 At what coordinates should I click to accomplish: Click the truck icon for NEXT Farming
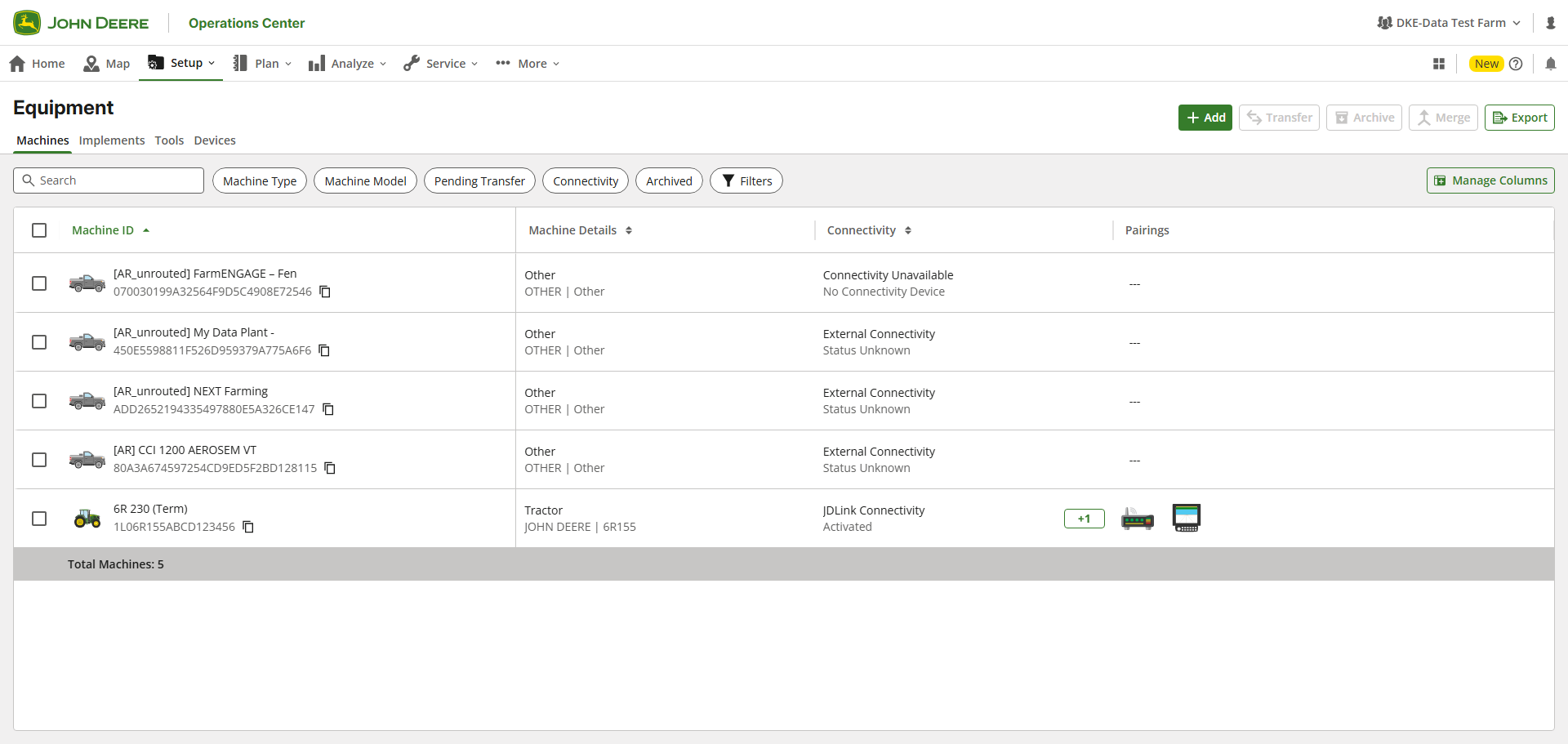tap(87, 401)
